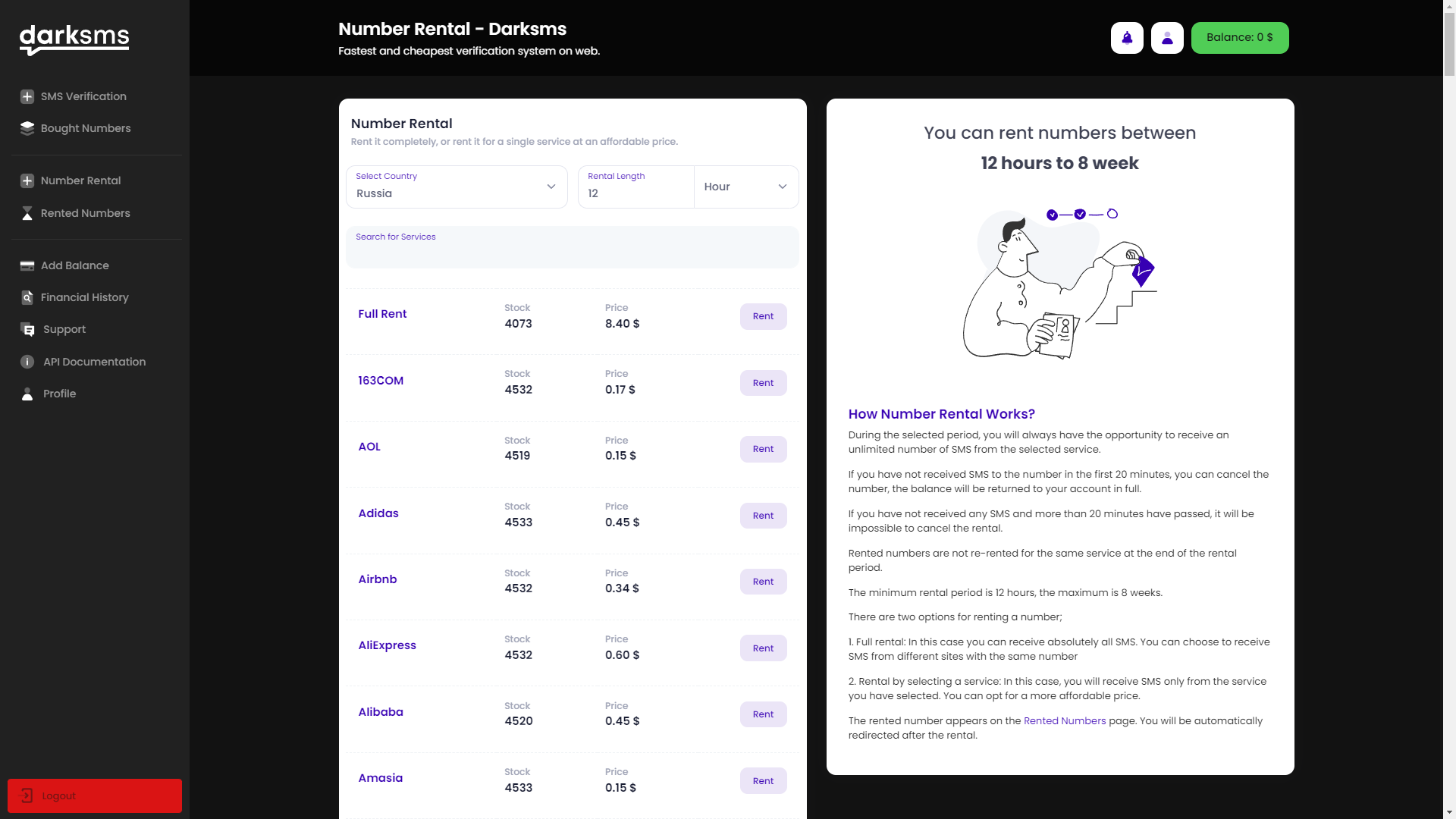Click the Financial History document icon

27,297
